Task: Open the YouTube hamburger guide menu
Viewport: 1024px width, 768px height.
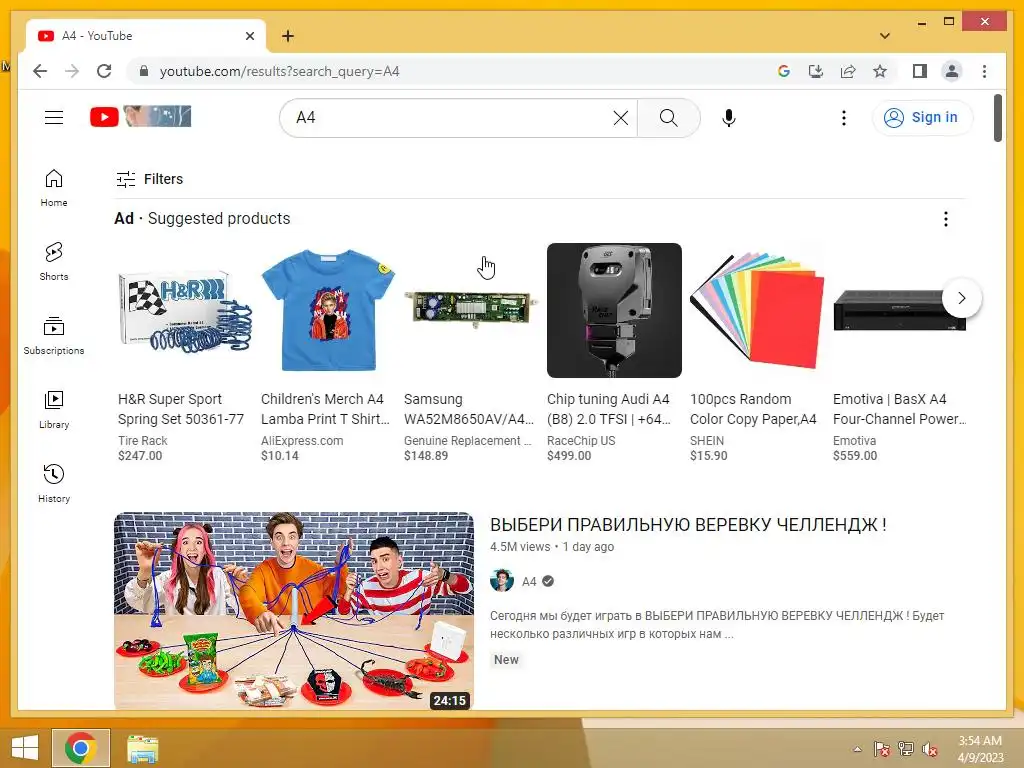Action: (54, 118)
